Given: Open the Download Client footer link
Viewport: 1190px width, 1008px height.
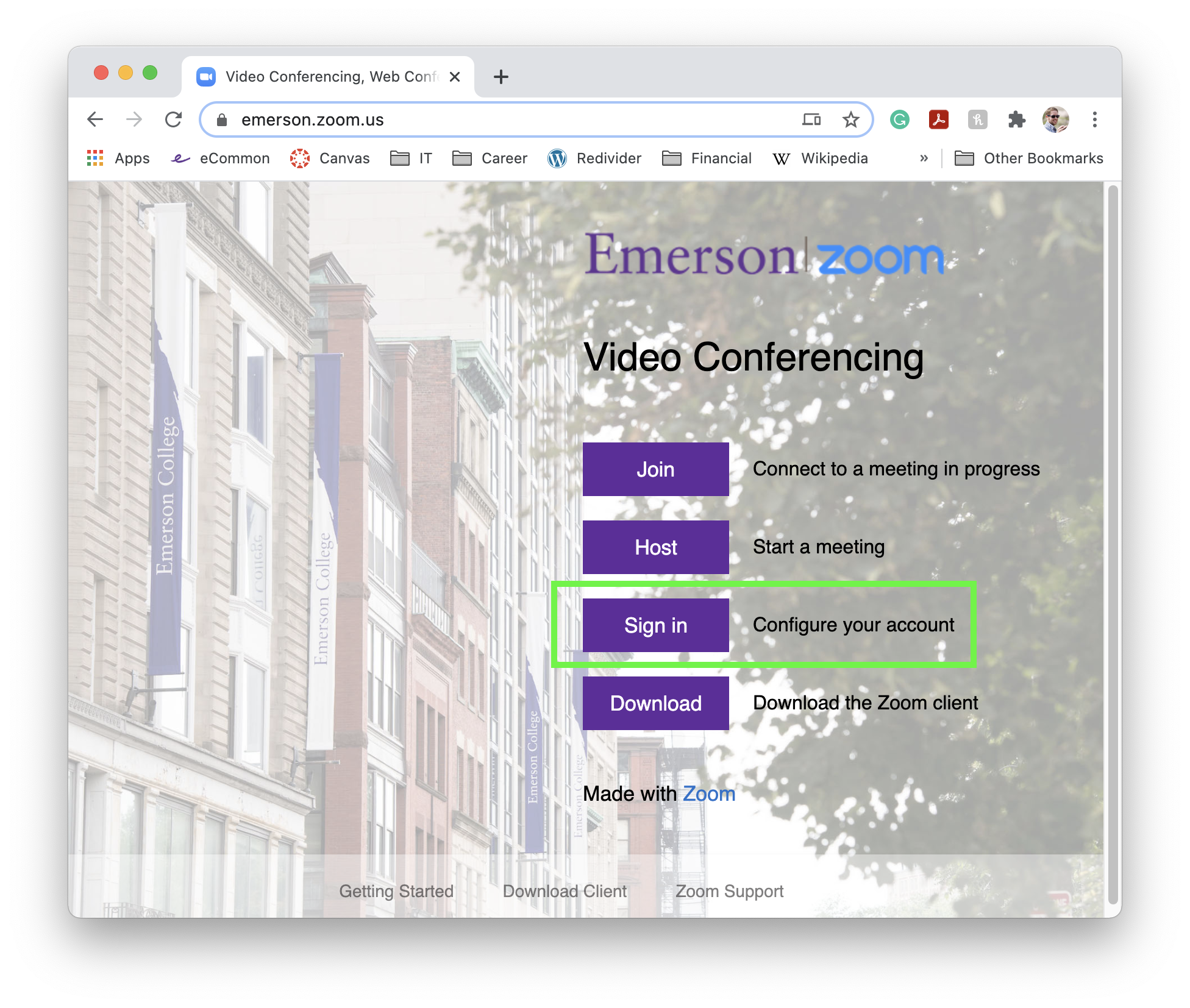Looking at the screenshot, I should click(565, 891).
